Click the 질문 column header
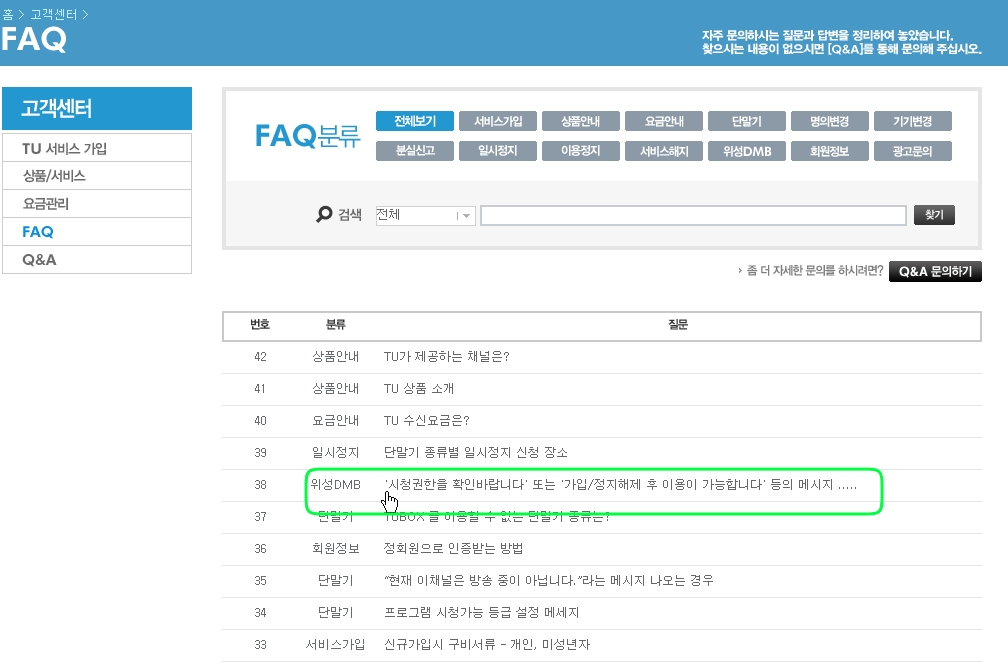1008x664 pixels. (678, 325)
